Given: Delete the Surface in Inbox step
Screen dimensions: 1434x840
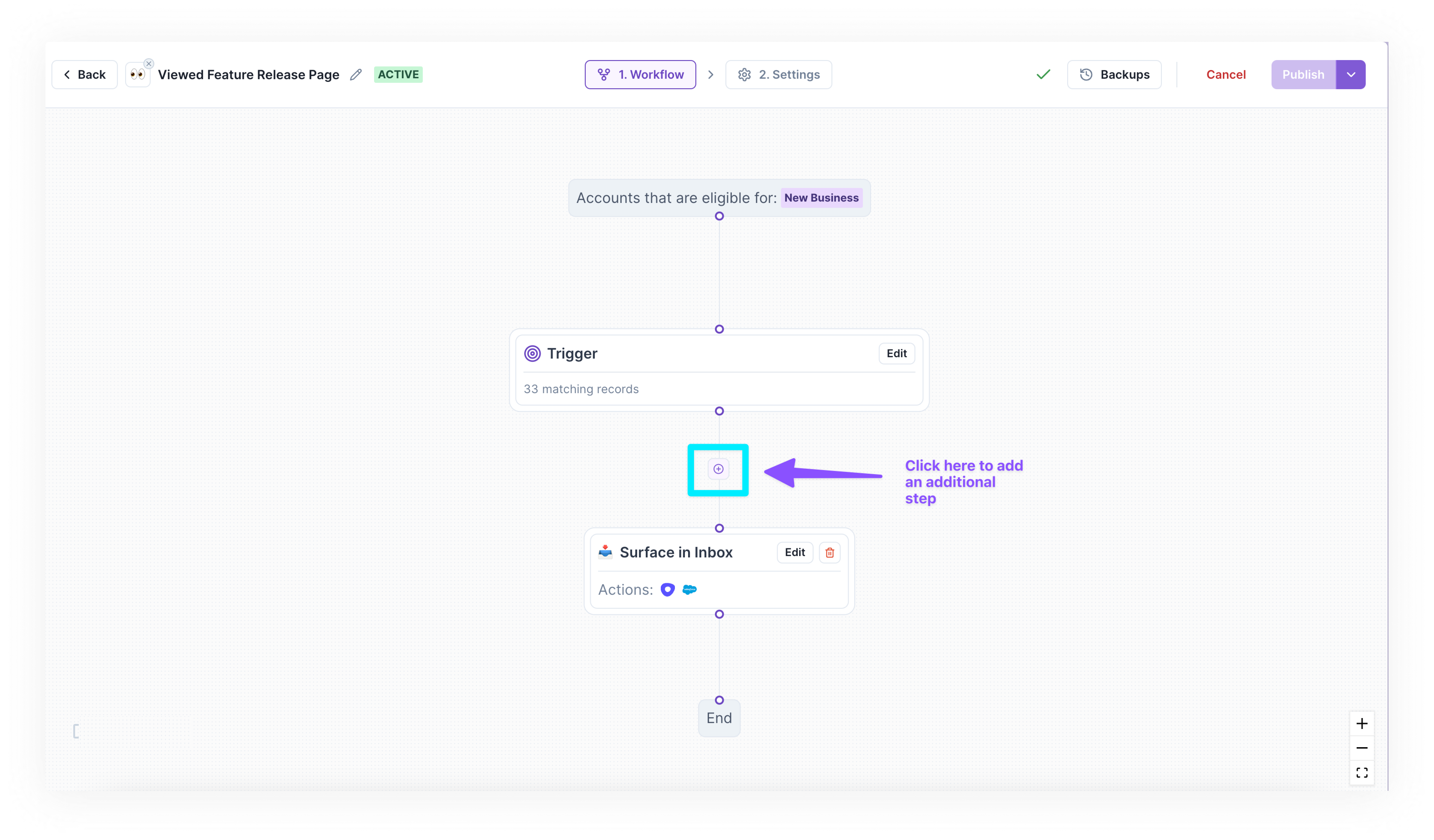Looking at the screenshot, I should (829, 553).
